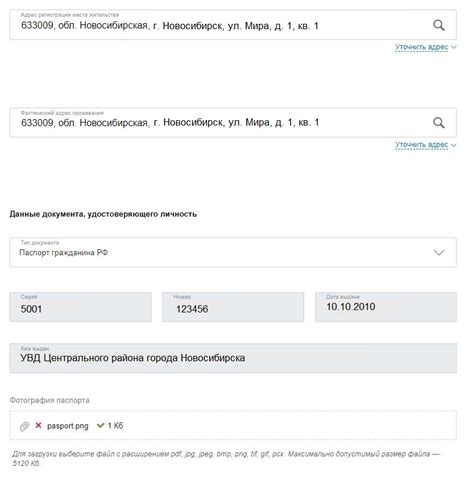Expand second Уточнить адрес chevron
Screen dimensions: 474x485
click(453, 145)
